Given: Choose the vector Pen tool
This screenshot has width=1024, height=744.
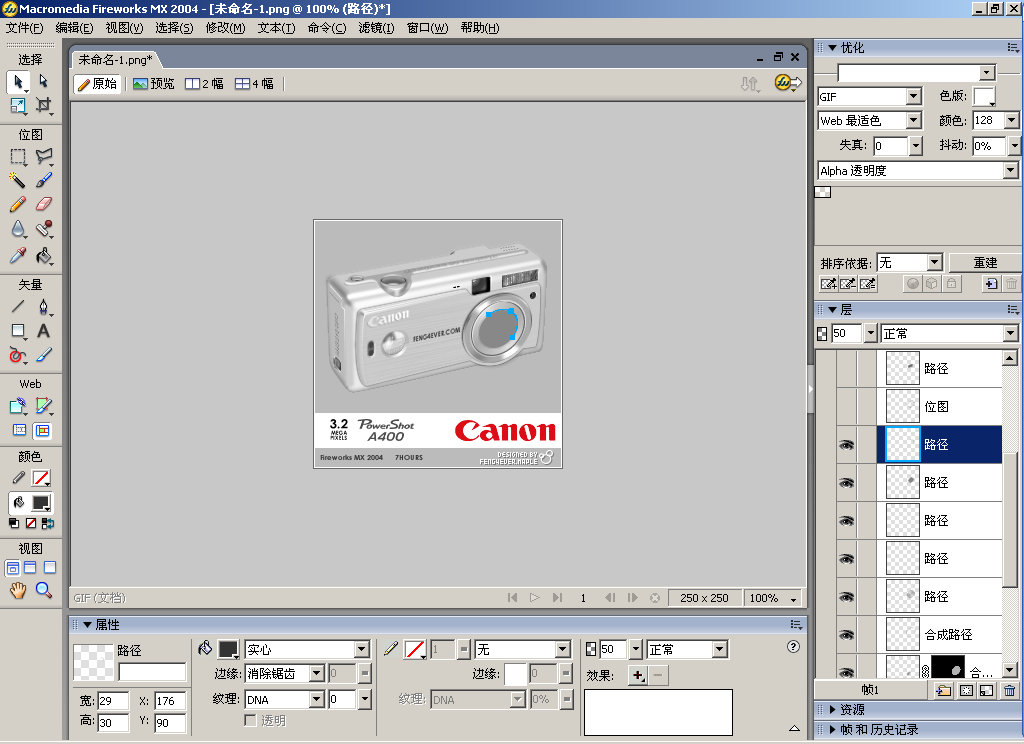Looking at the screenshot, I should pyautogui.click(x=43, y=306).
